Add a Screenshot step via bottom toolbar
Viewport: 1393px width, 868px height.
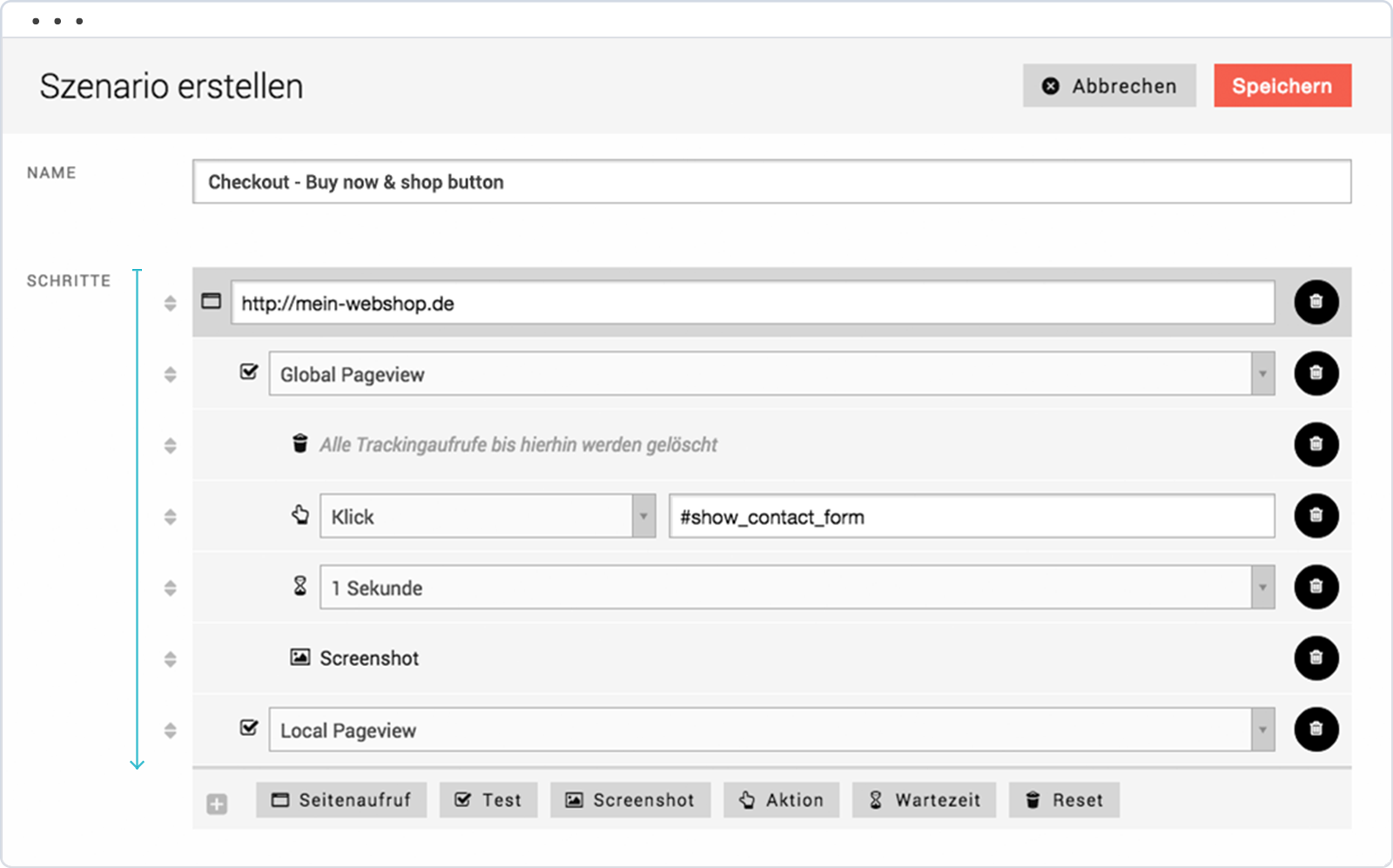[x=630, y=800]
